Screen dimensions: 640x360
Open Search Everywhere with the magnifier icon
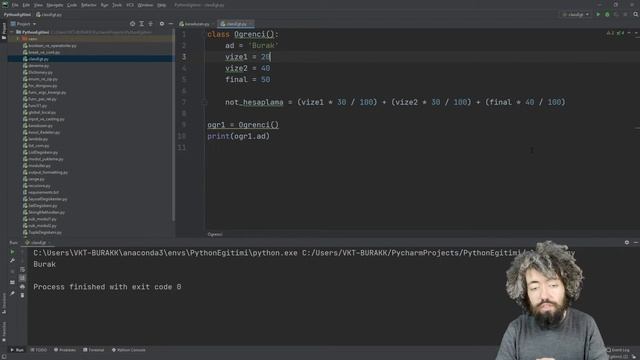[636, 14]
